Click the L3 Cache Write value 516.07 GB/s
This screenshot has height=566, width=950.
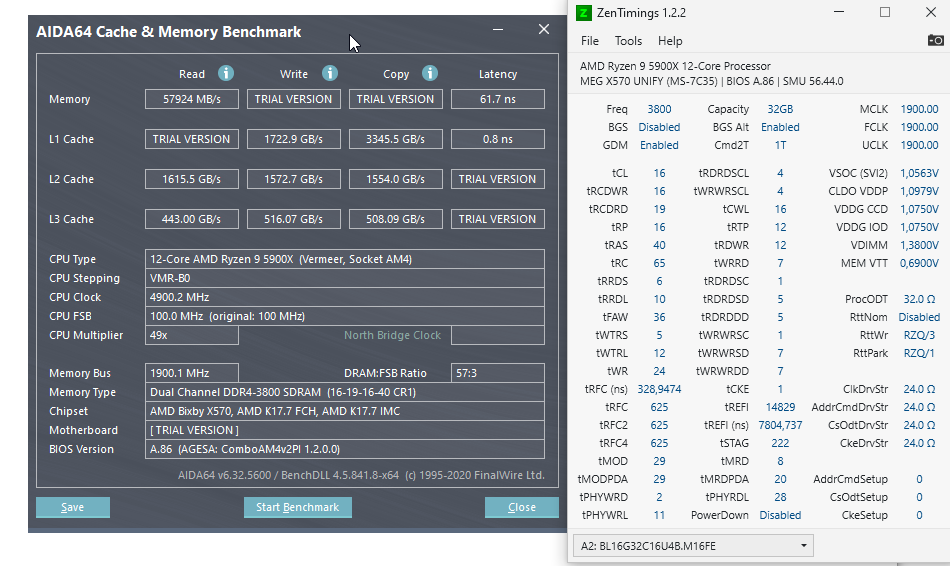tap(293, 219)
